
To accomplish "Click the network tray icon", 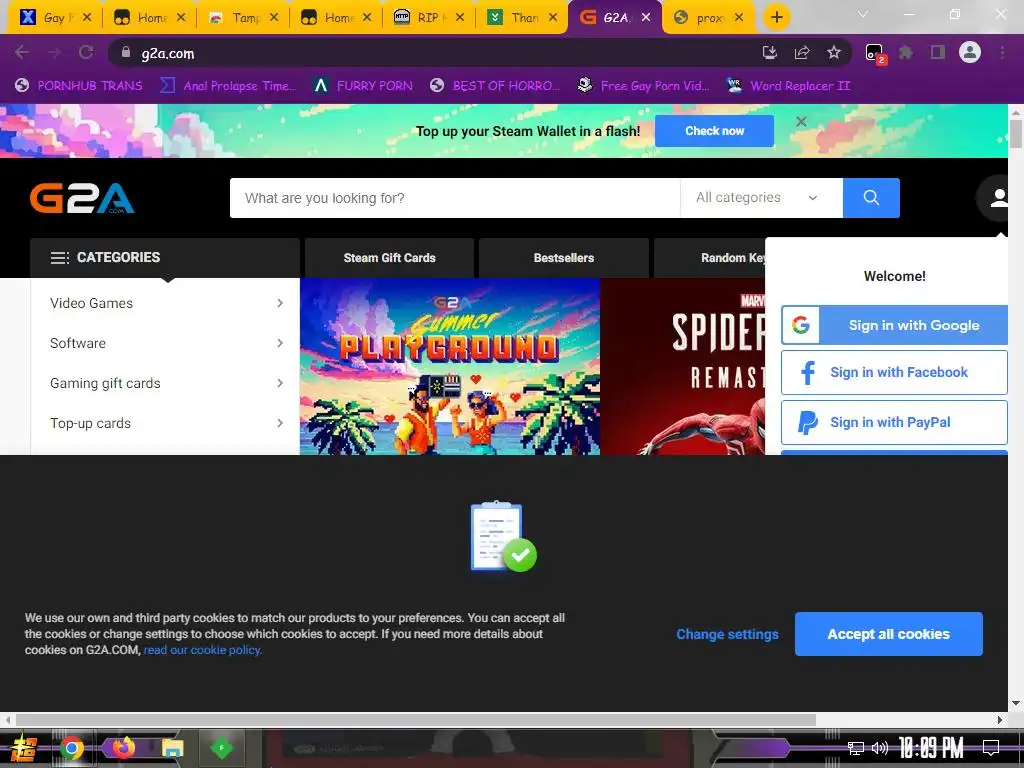I will click(x=856, y=748).
